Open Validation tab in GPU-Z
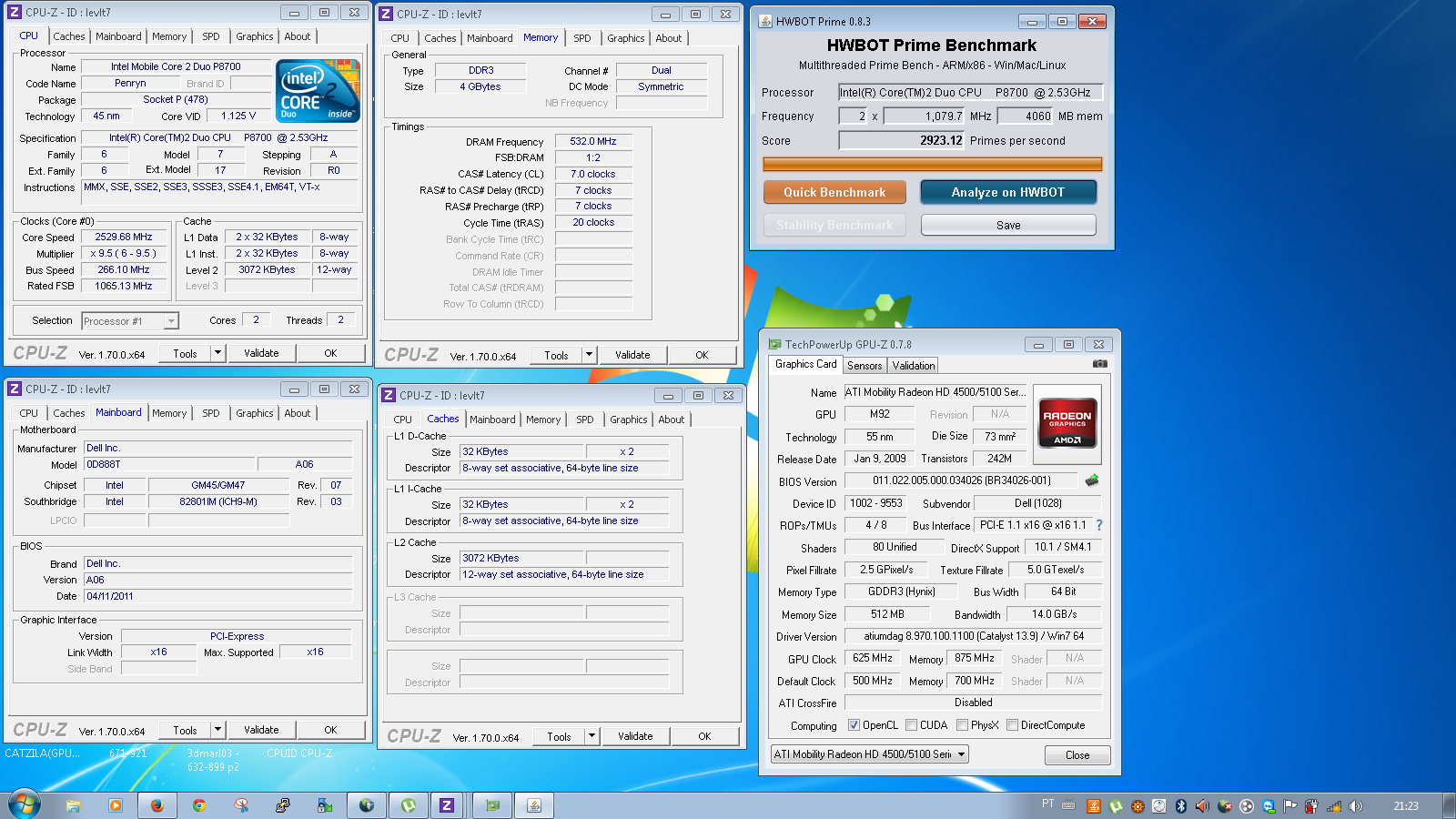 click(914, 366)
